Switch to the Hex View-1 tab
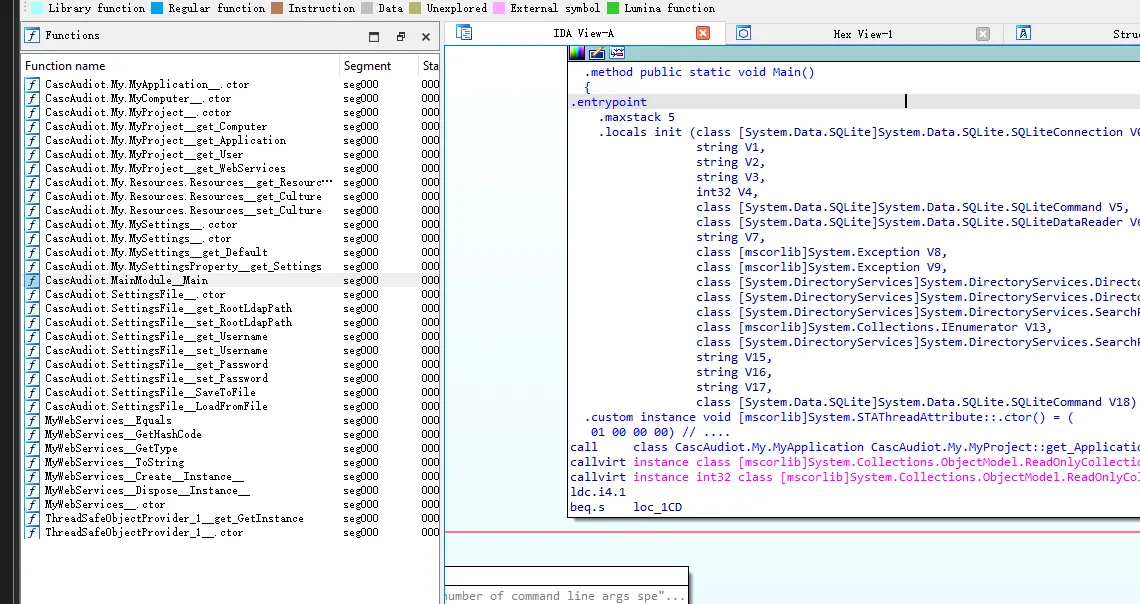This screenshot has height=604, width=1140. point(863,34)
